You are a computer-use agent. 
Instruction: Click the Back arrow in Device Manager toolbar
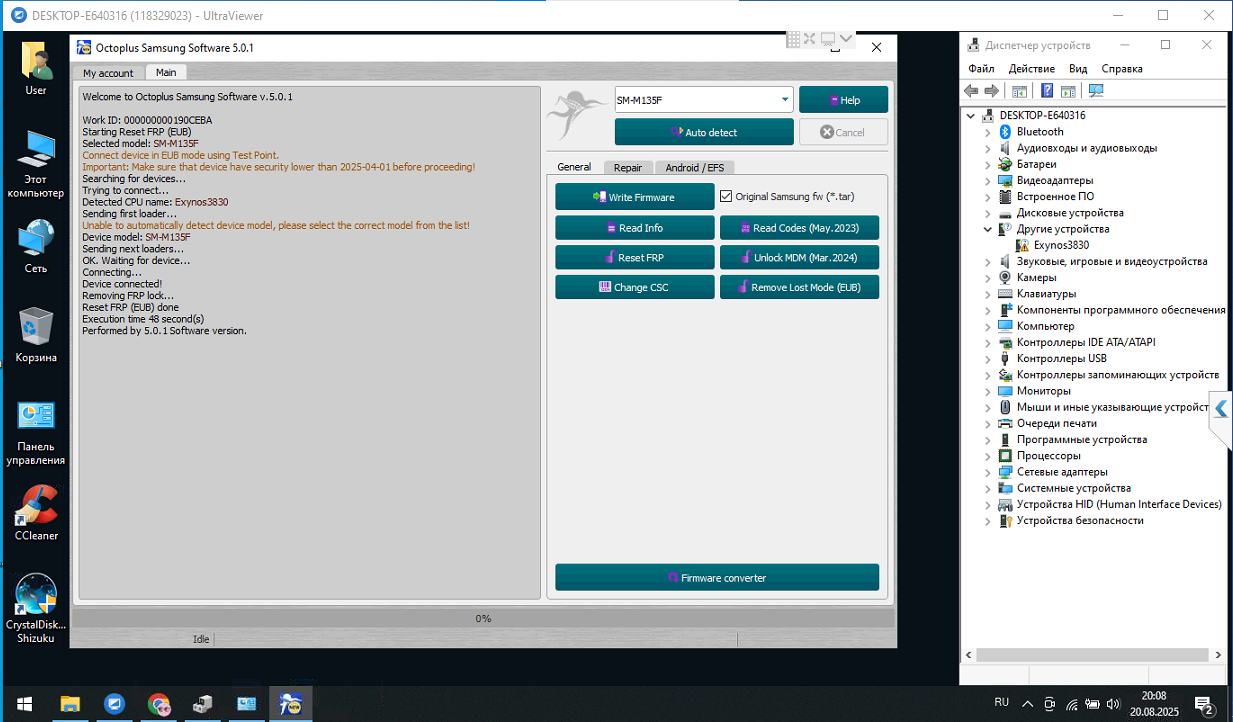tap(971, 91)
